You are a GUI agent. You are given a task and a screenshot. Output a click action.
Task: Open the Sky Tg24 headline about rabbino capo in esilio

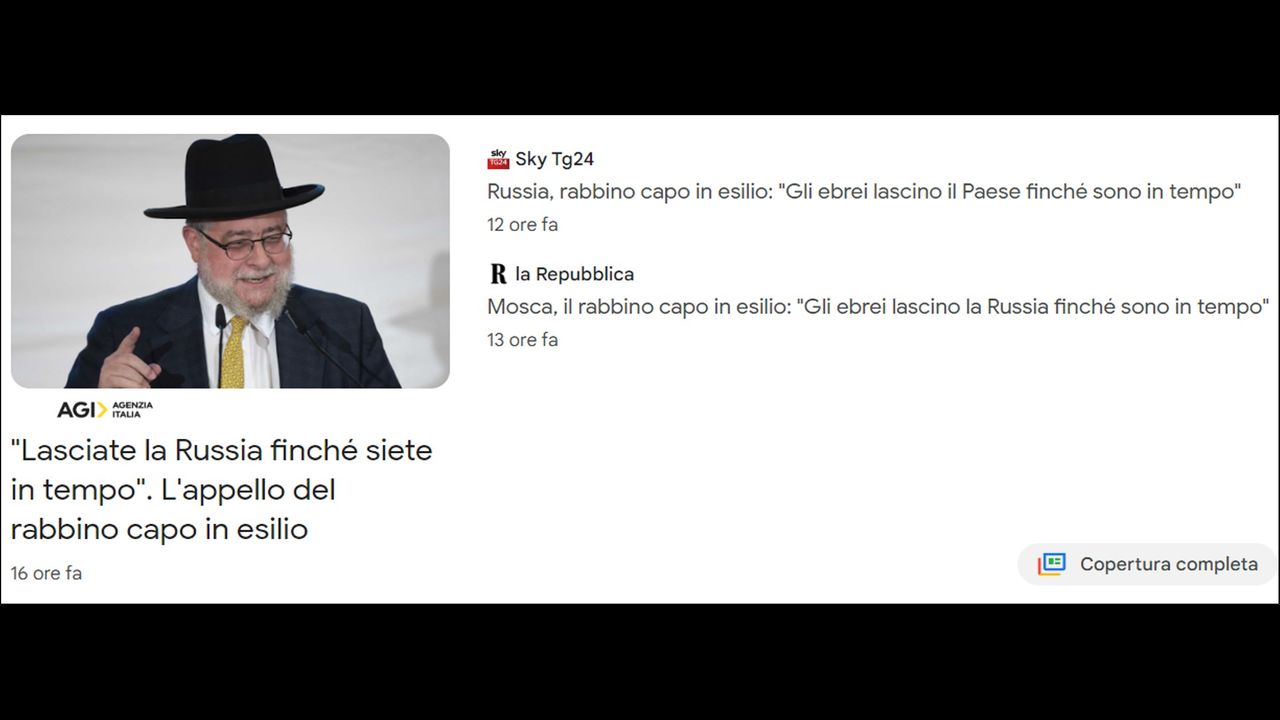[x=864, y=191]
